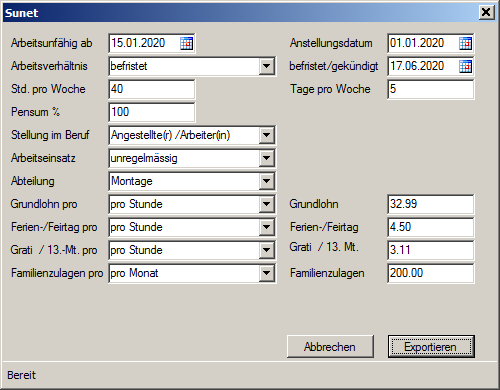This screenshot has height=390, width=500.
Task: Close the Sunet dialog window
Action: [x=486, y=12]
